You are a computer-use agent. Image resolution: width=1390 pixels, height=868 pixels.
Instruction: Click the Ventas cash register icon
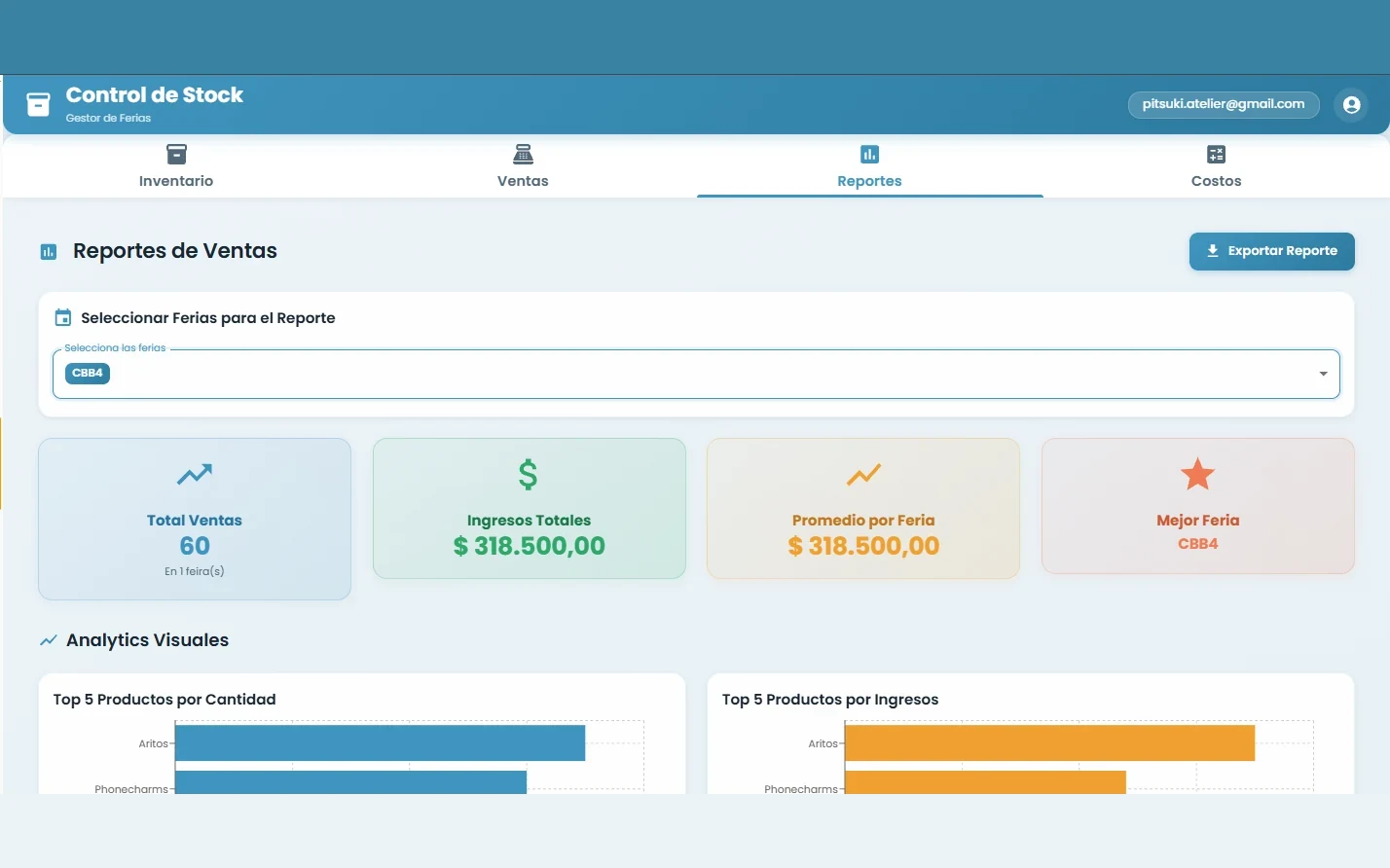523,154
